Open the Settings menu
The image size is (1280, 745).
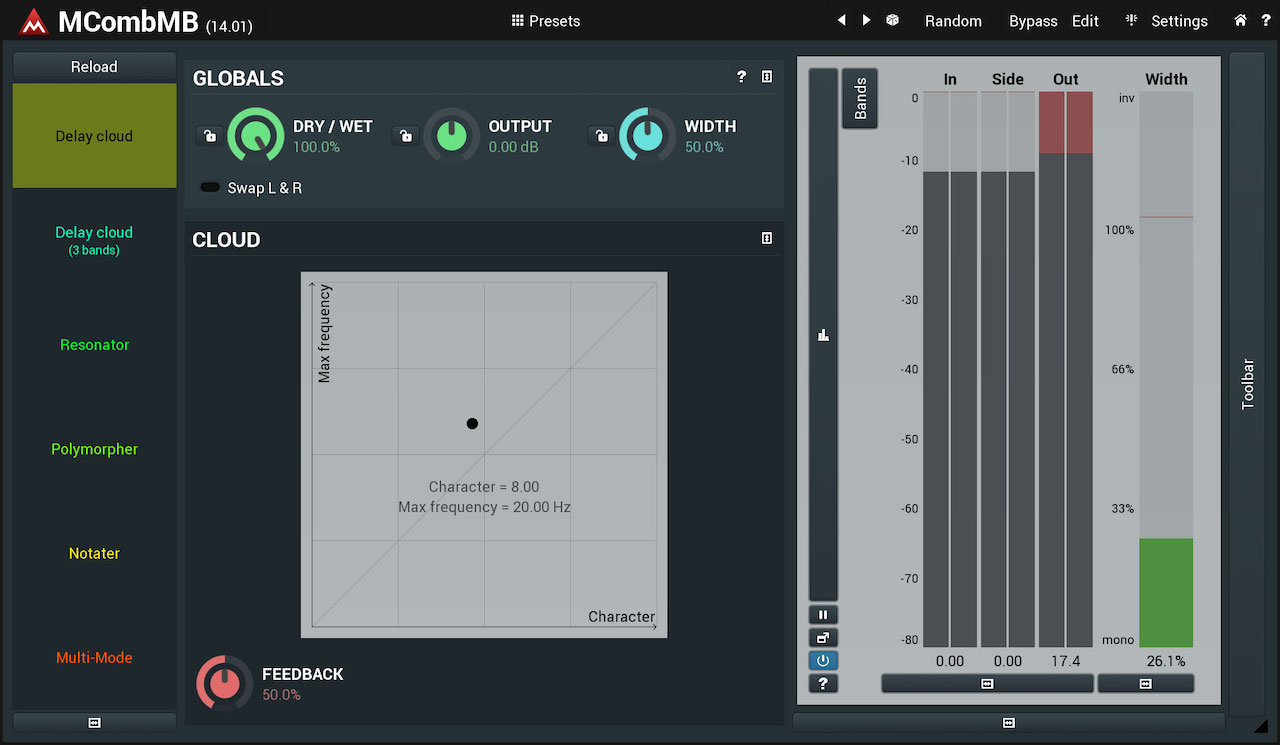(1166, 21)
